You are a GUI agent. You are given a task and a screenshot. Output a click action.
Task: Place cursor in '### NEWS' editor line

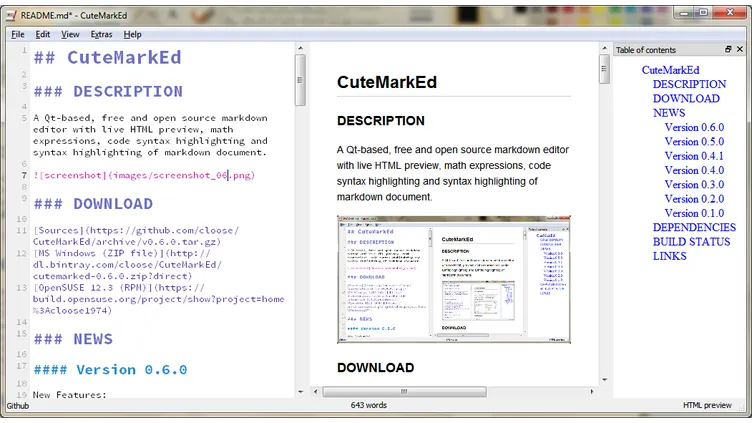point(73,339)
